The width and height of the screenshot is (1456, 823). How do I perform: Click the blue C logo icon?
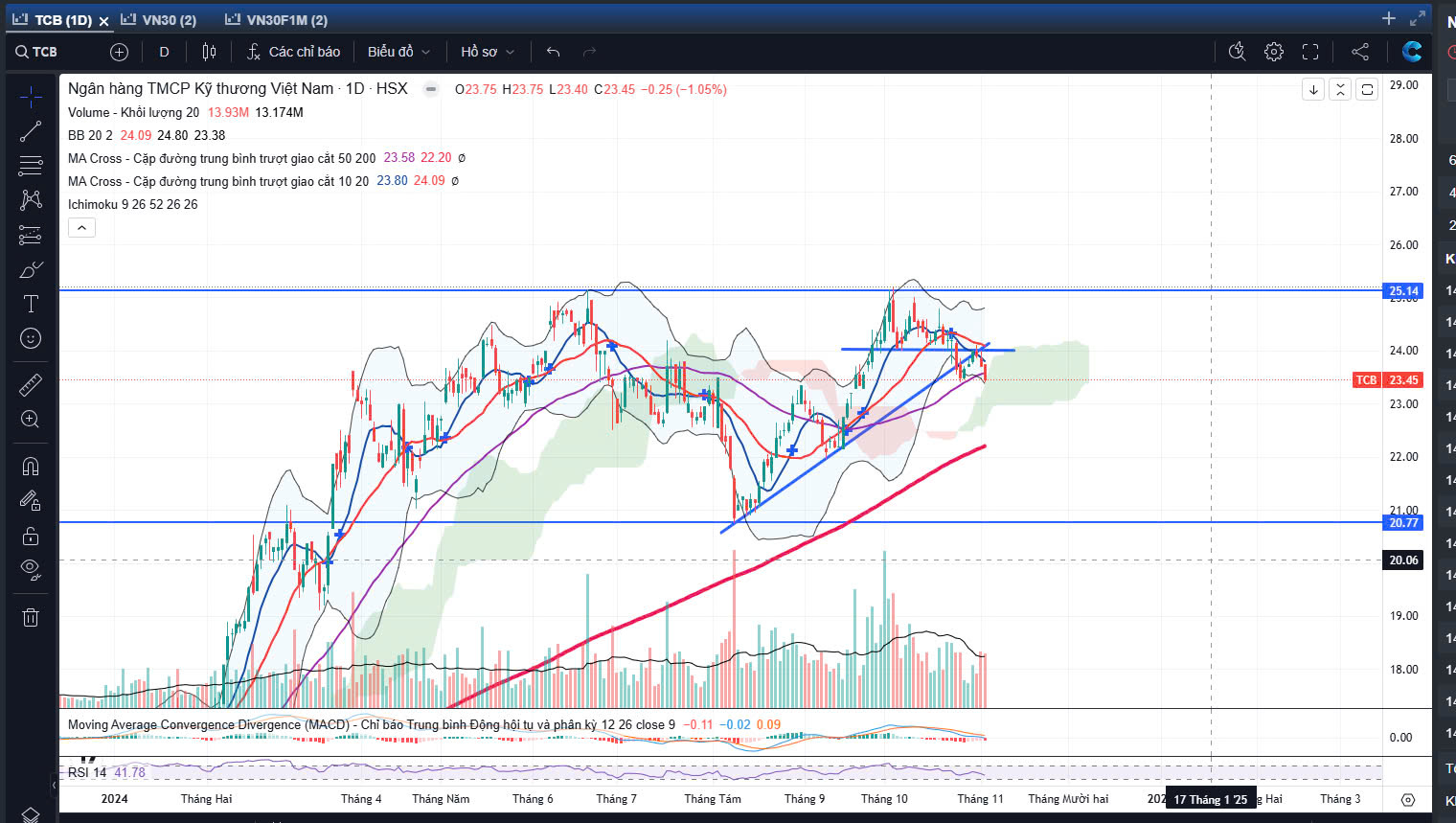tap(1411, 52)
